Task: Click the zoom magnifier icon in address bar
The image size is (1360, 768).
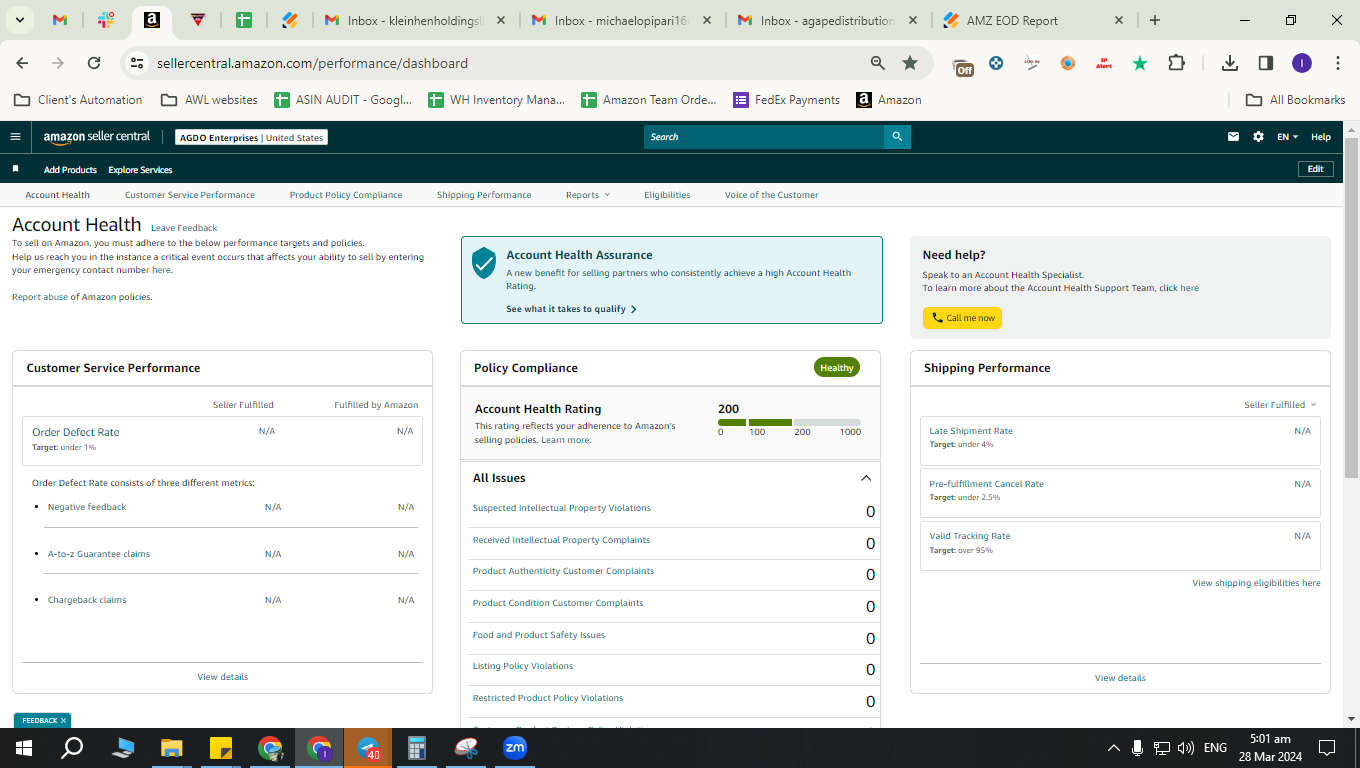Action: [878, 63]
